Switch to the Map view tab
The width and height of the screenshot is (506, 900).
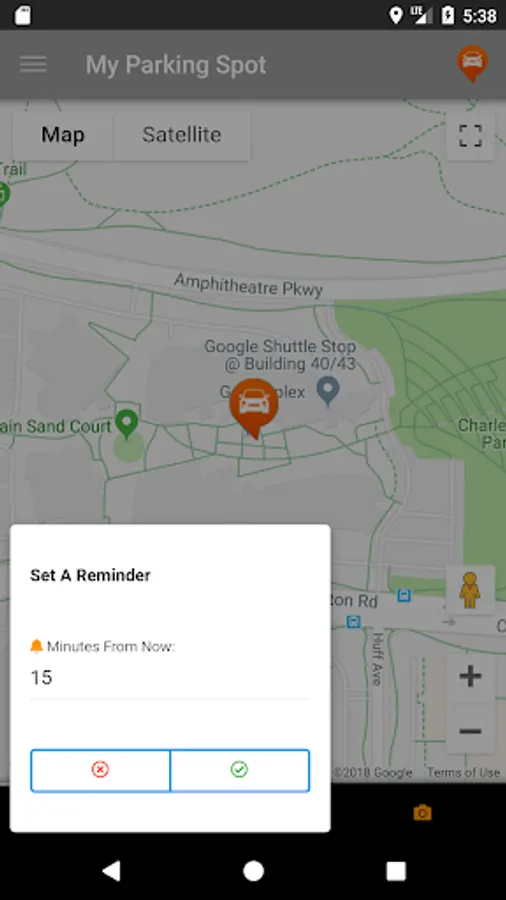coord(63,135)
